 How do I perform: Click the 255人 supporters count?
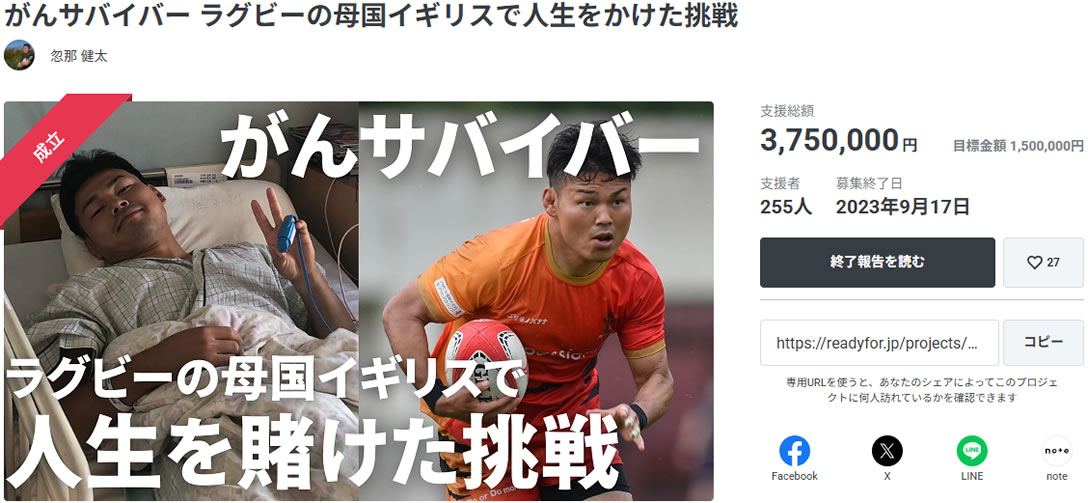coord(785,207)
